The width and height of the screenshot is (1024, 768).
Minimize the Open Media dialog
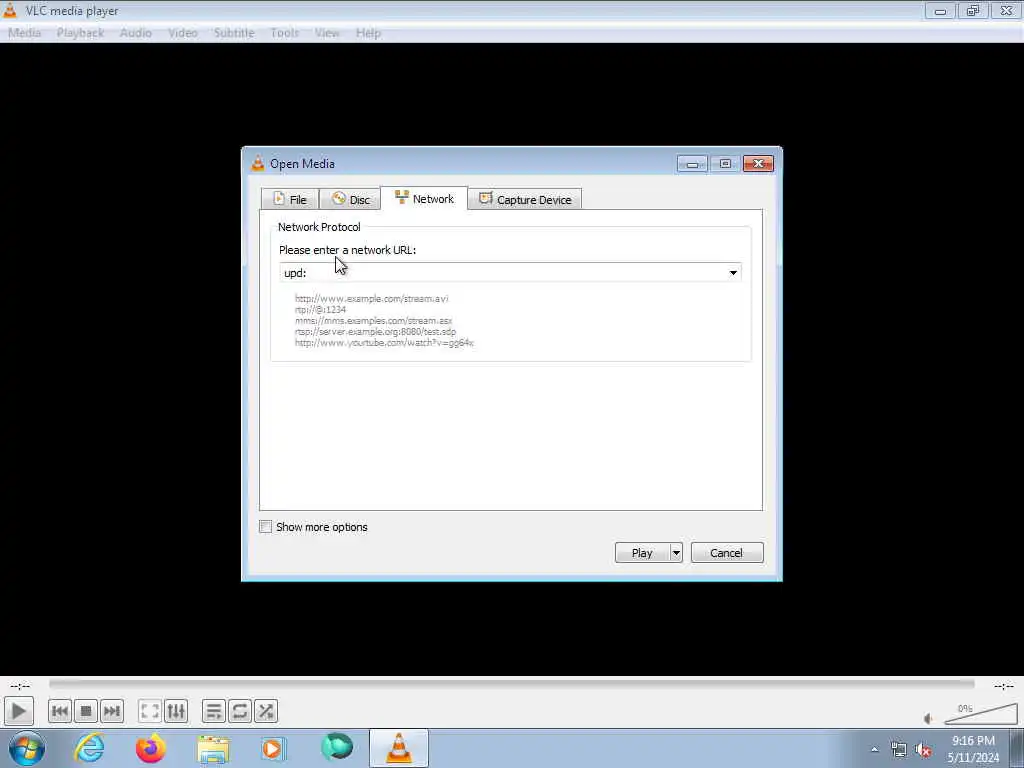pyautogui.click(x=692, y=163)
